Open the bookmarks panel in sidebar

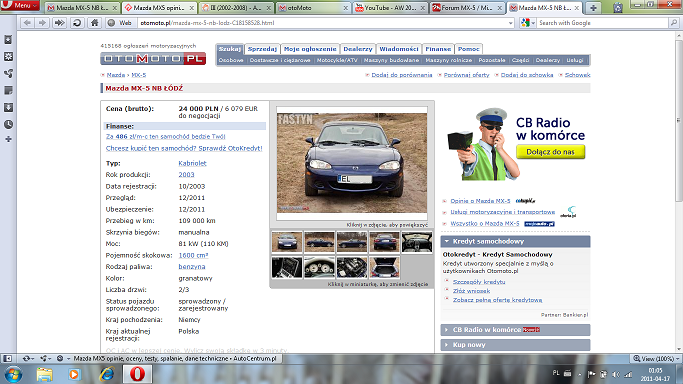tap(8, 40)
